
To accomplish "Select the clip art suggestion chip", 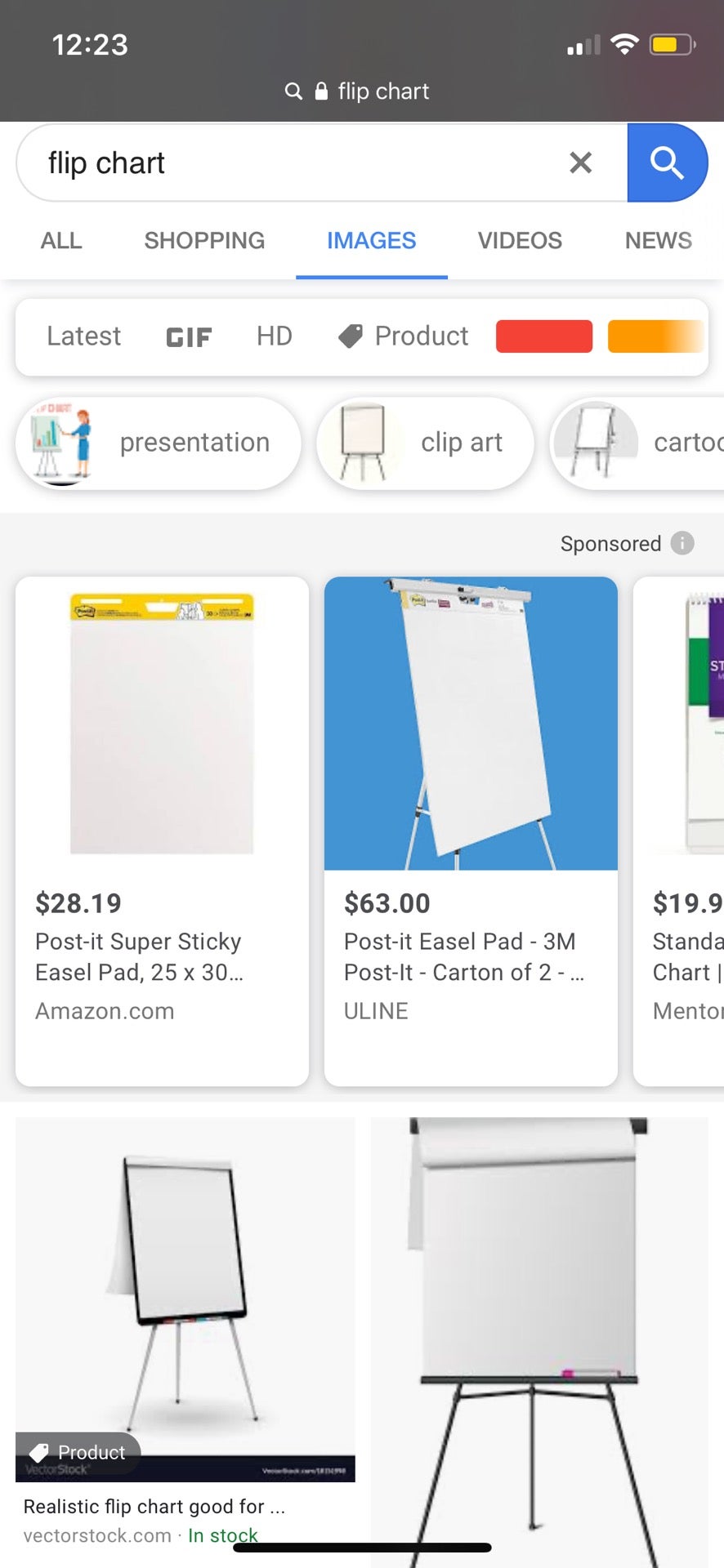I will point(425,443).
